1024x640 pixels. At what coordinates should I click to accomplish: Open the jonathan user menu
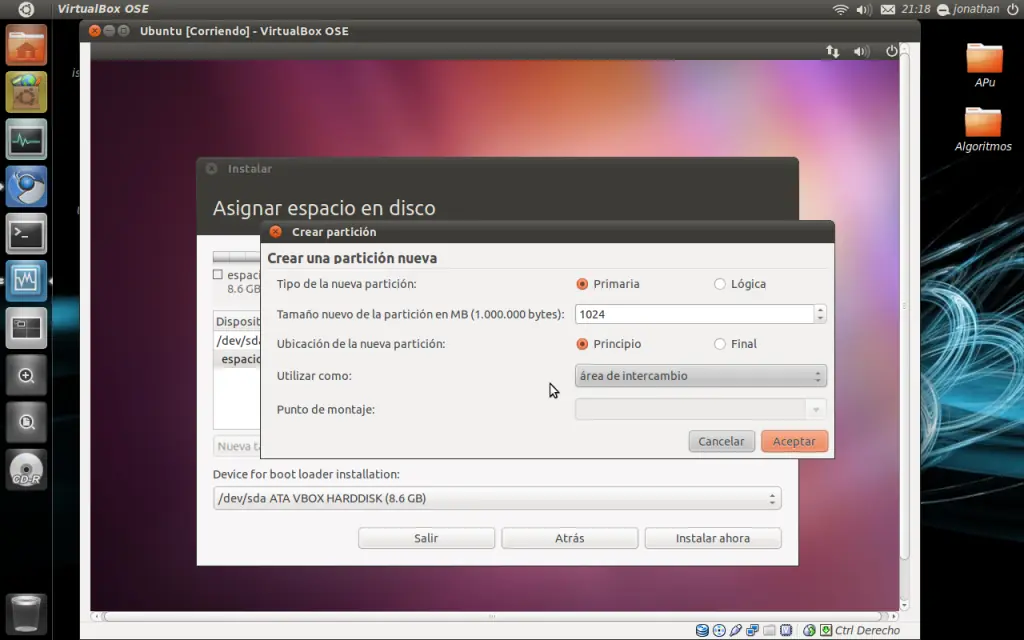tap(968, 9)
